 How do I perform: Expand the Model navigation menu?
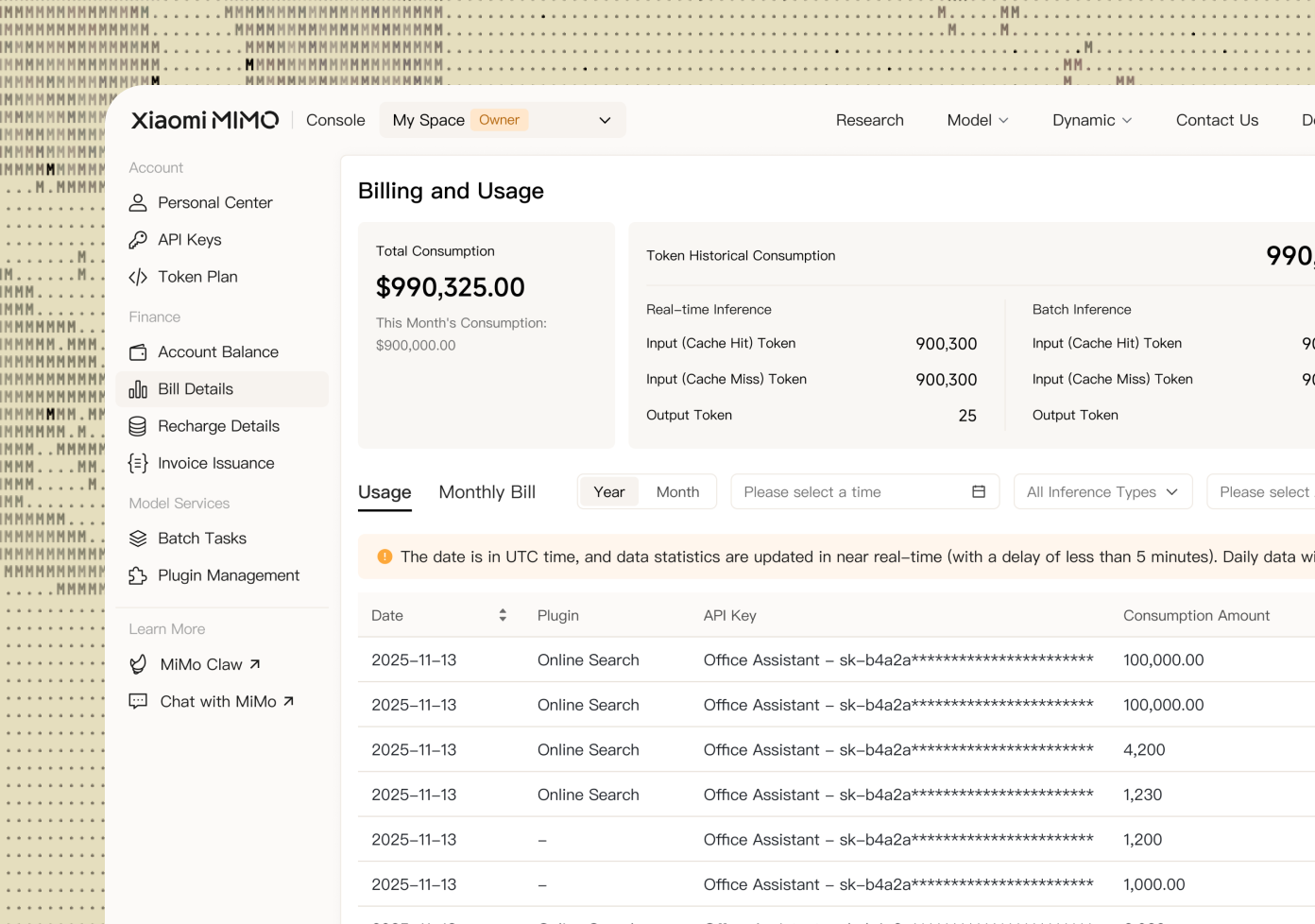pos(978,120)
